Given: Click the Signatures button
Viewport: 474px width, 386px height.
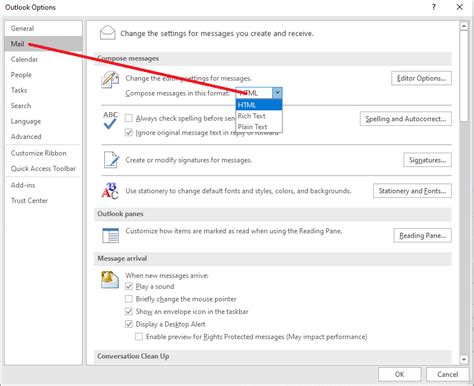Looking at the screenshot, I should coord(427,160).
